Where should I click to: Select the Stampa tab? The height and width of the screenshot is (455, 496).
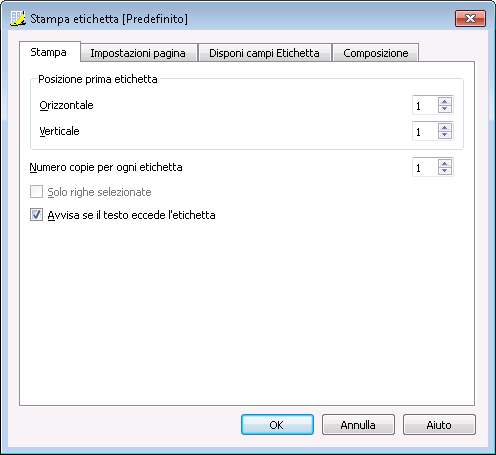[49, 52]
